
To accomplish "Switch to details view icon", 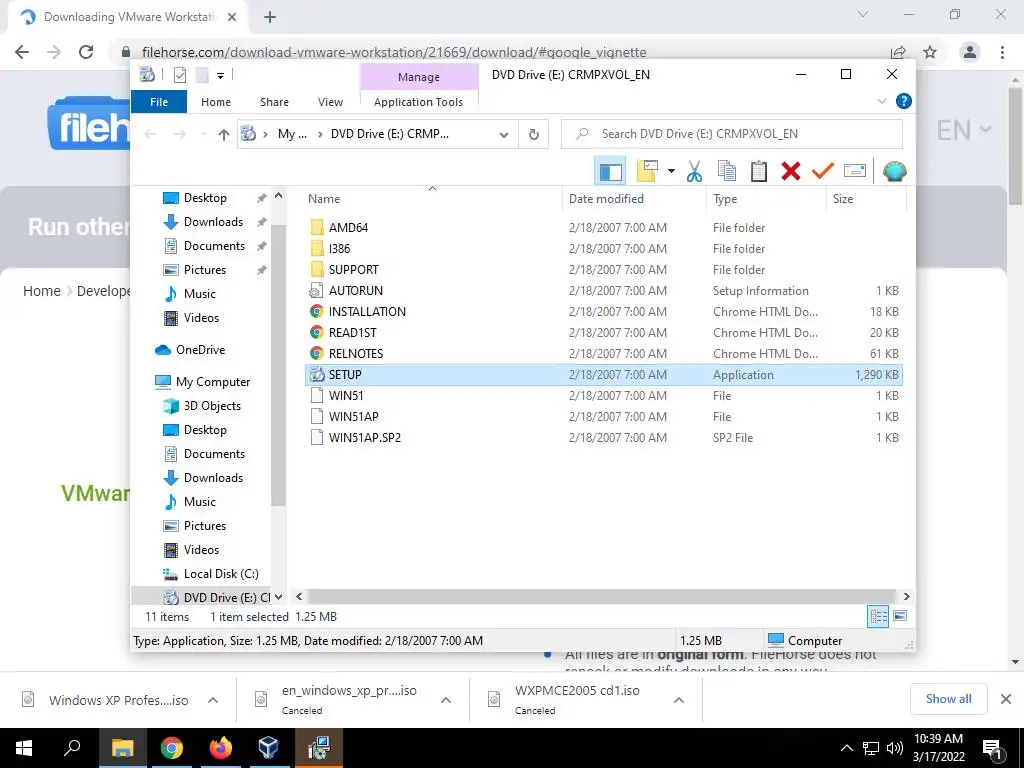I will point(878,616).
